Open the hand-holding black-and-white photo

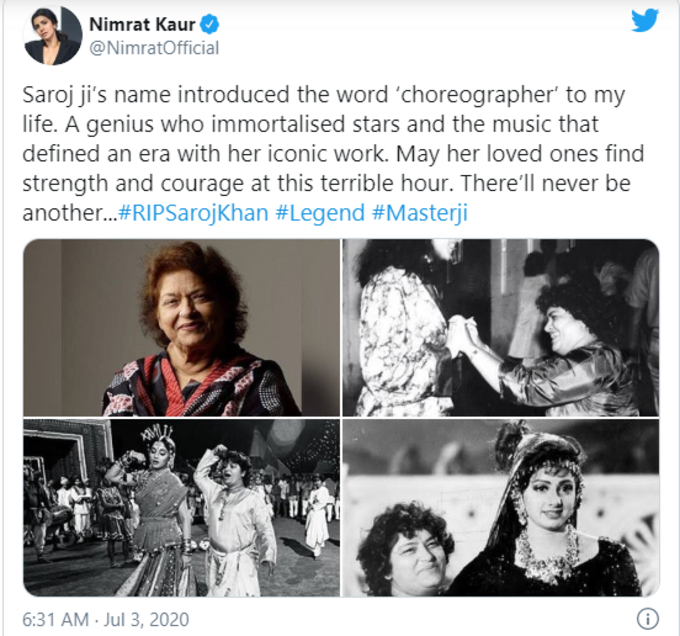click(x=501, y=327)
